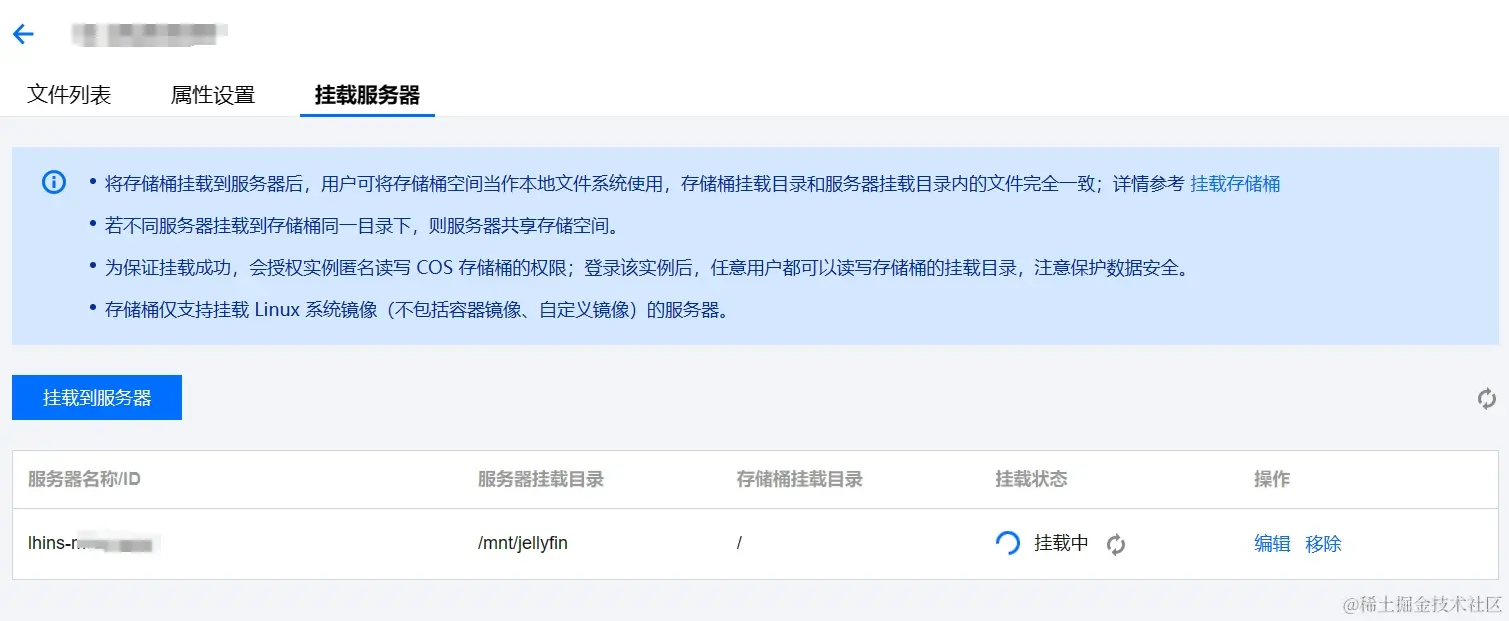
Task: Click the info icon in the notice banner
Action: (53, 182)
